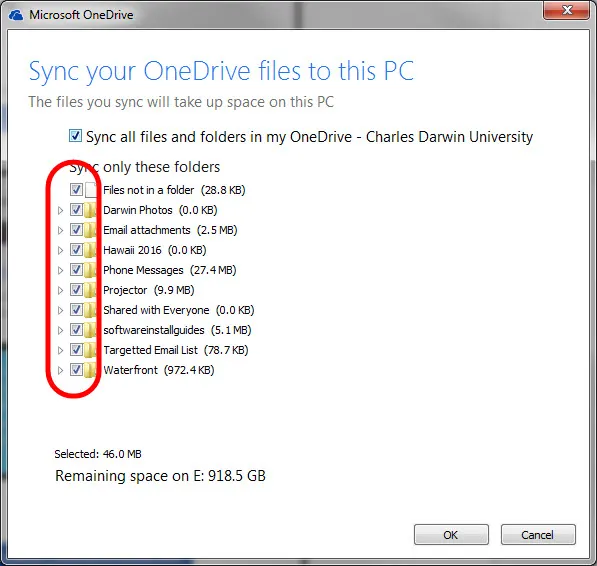Expand the Darwin Photos folder tree
597x566 pixels.
[60, 210]
